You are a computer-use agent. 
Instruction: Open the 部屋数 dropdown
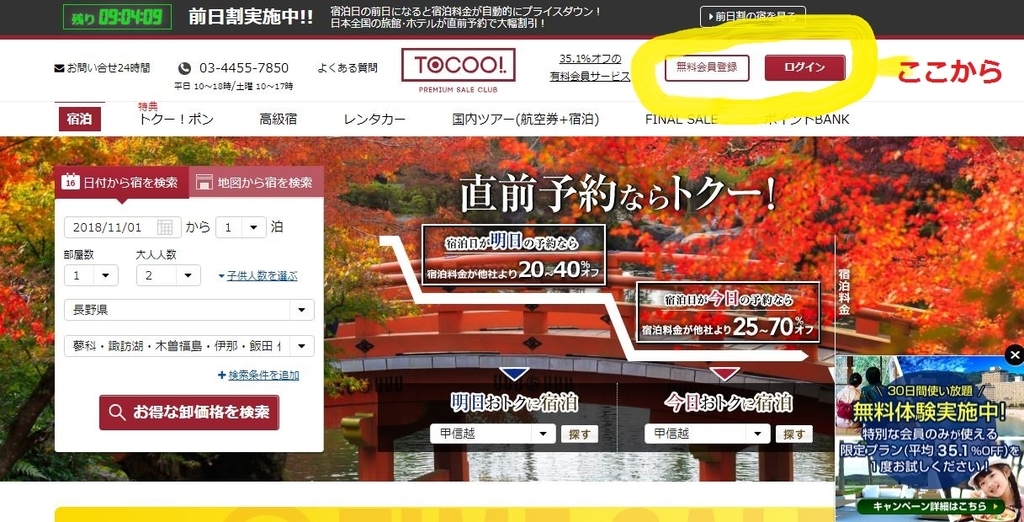click(91, 275)
